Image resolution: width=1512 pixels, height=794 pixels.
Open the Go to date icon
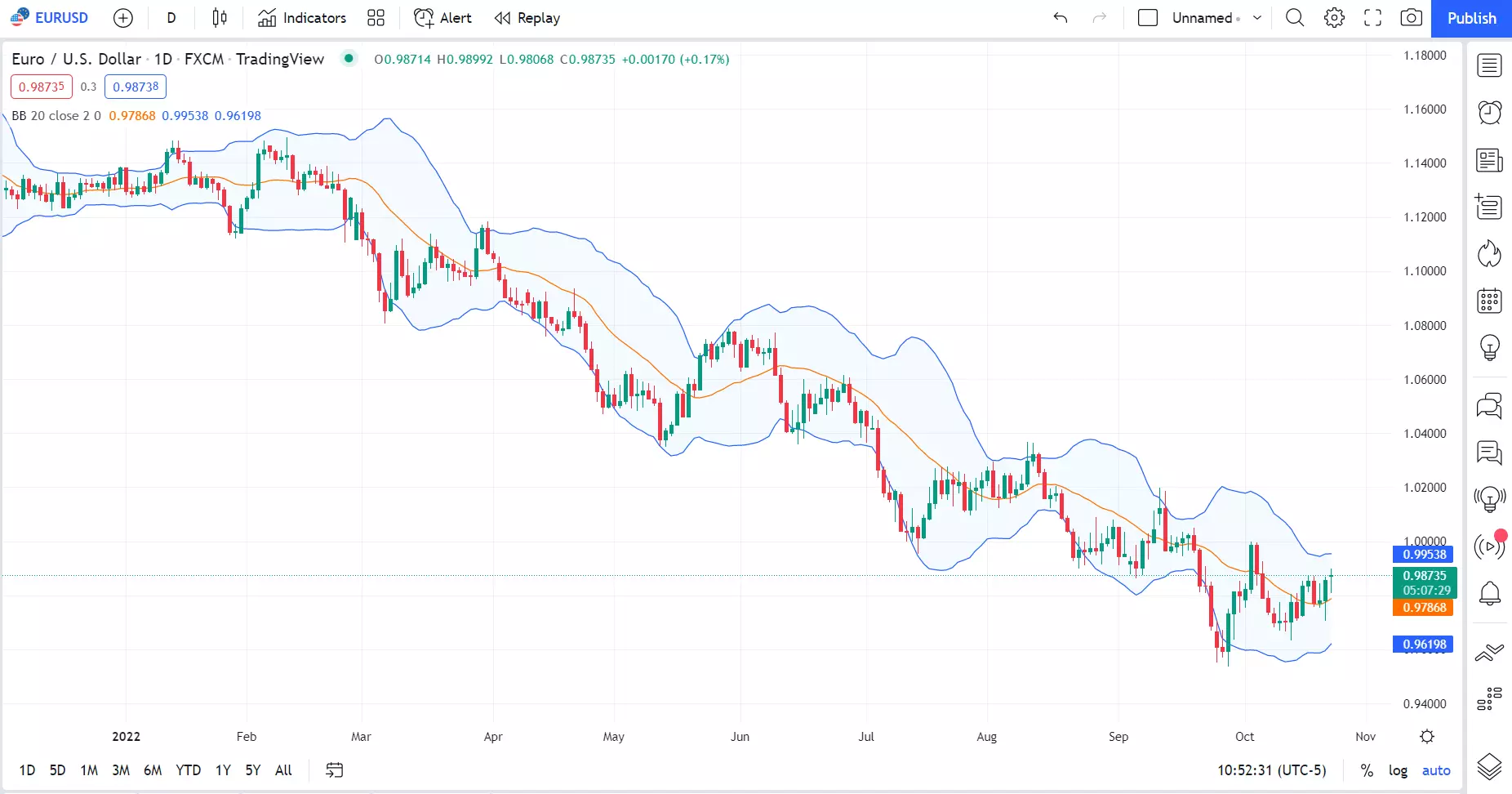335,770
